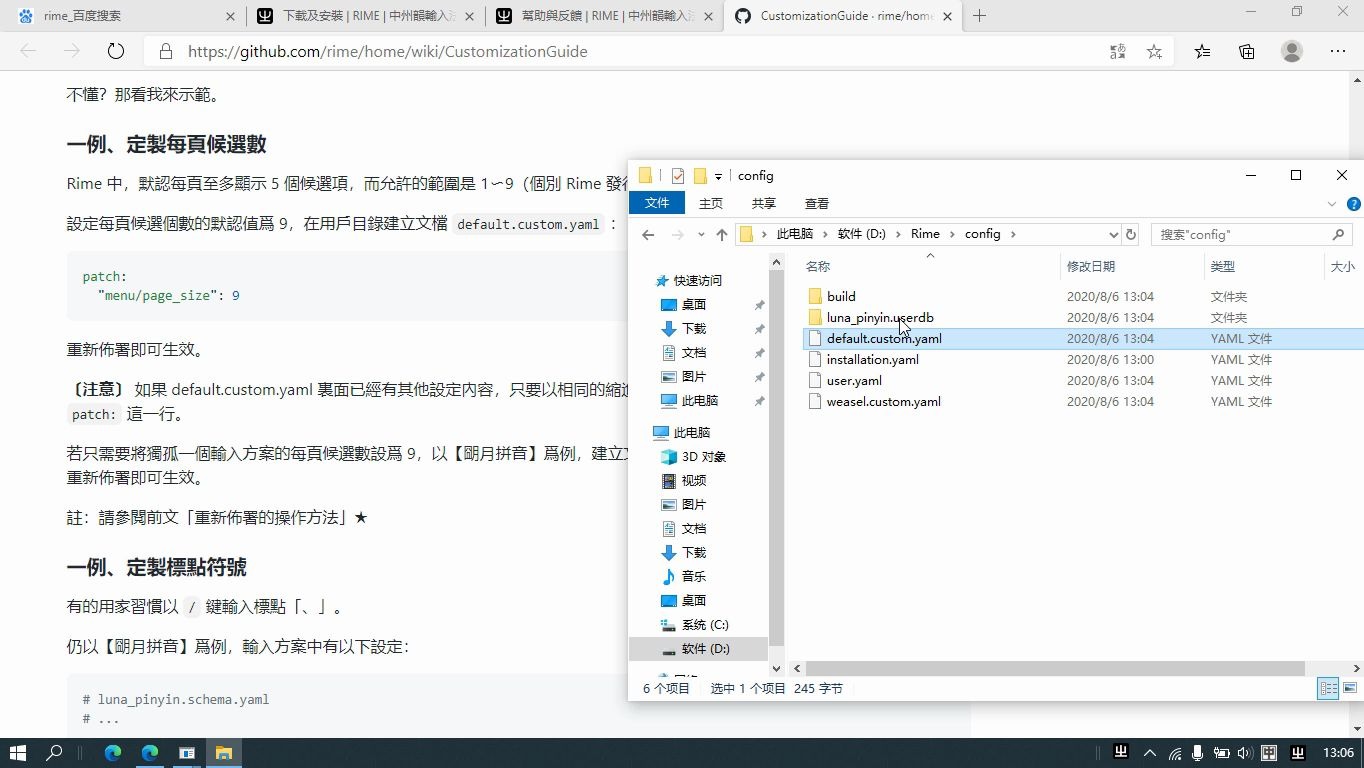Screen dimensions: 1364x768
Task: Click microphone icon in system tray
Action: coord(1197,753)
